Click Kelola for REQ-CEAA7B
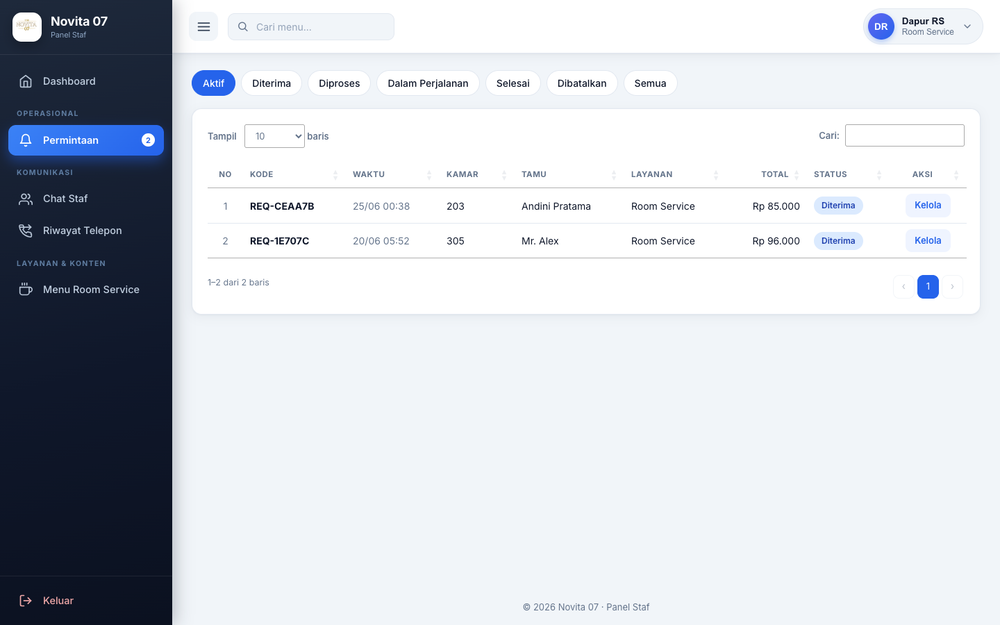The image size is (1000, 625). pyautogui.click(x=927, y=205)
